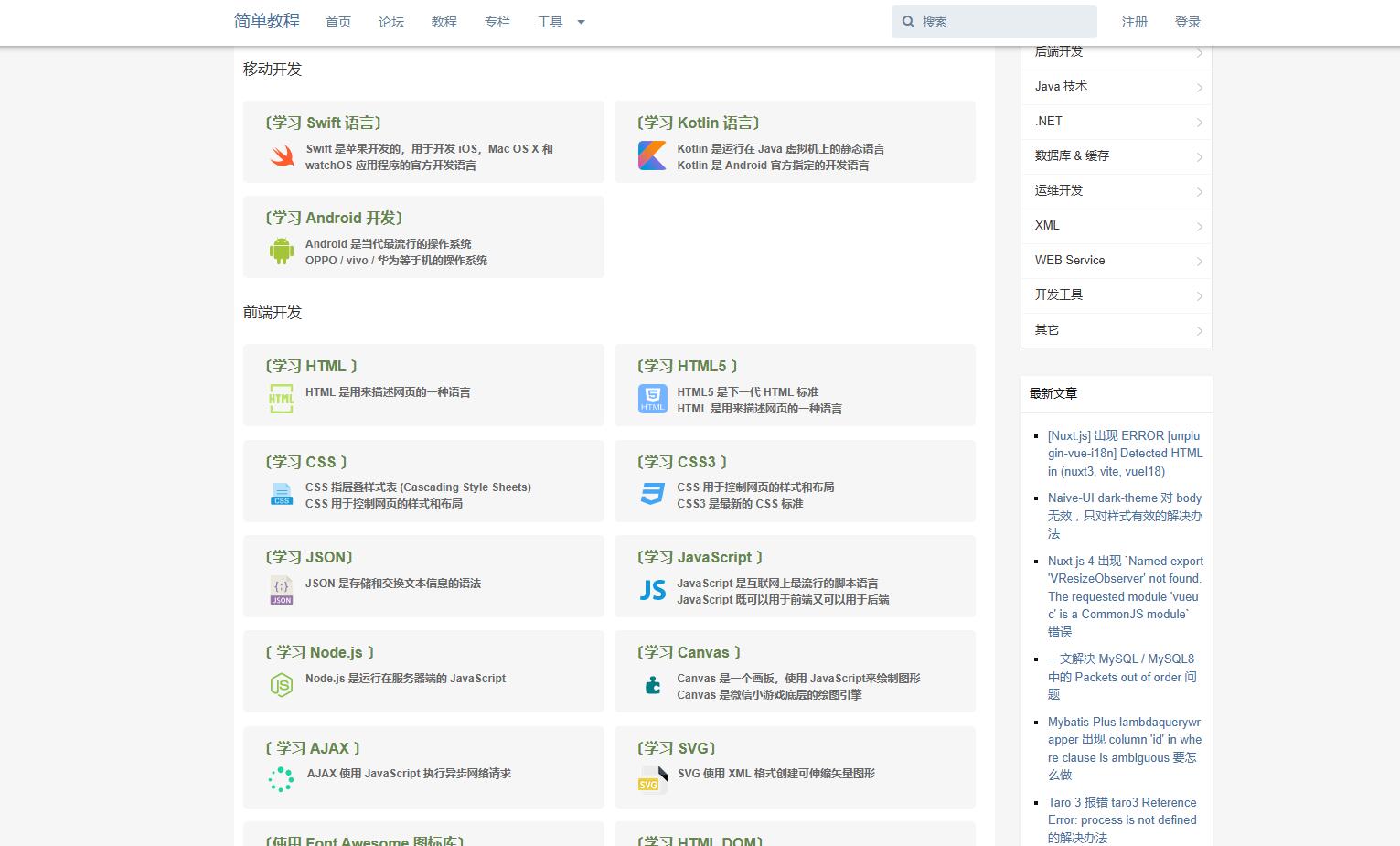Open 〔学习 Swift 语言〕 tutorial title

point(323,123)
